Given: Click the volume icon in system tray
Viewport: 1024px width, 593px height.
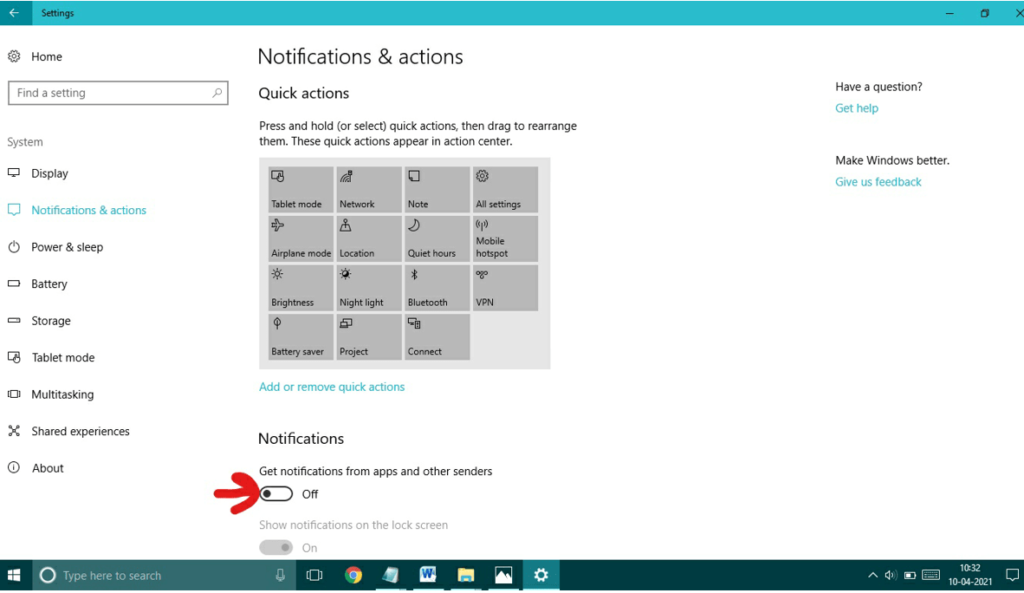Looking at the screenshot, I should [x=890, y=575].
